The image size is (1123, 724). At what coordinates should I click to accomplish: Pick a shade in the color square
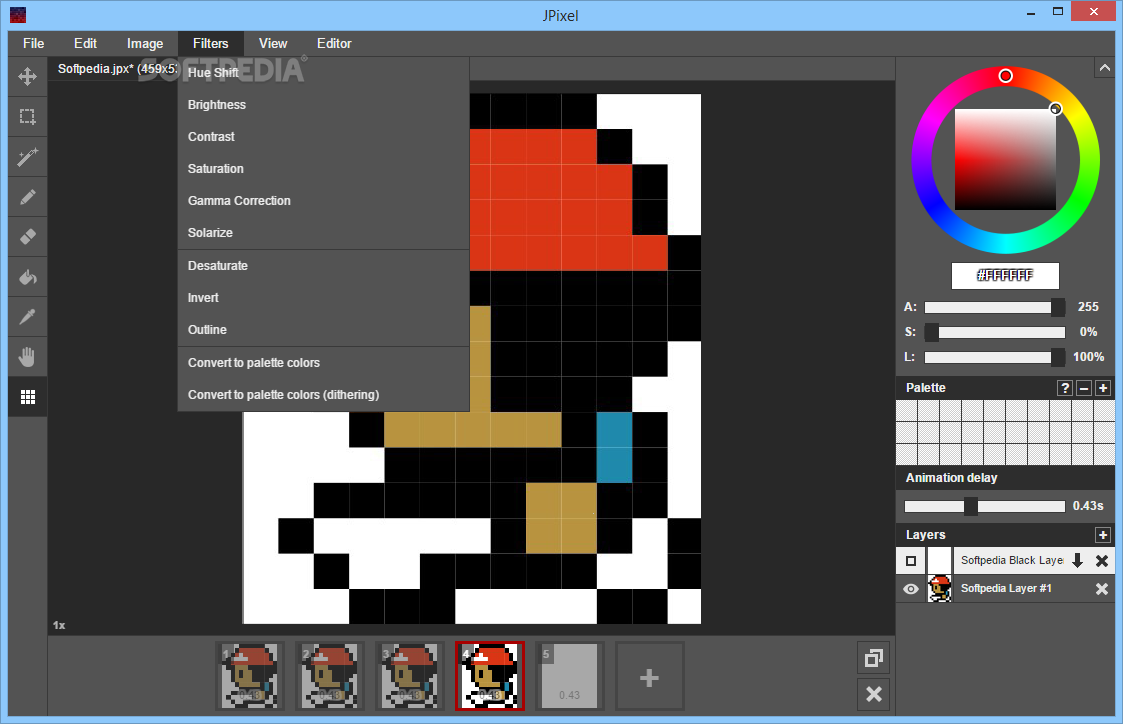pos(1005,160)
